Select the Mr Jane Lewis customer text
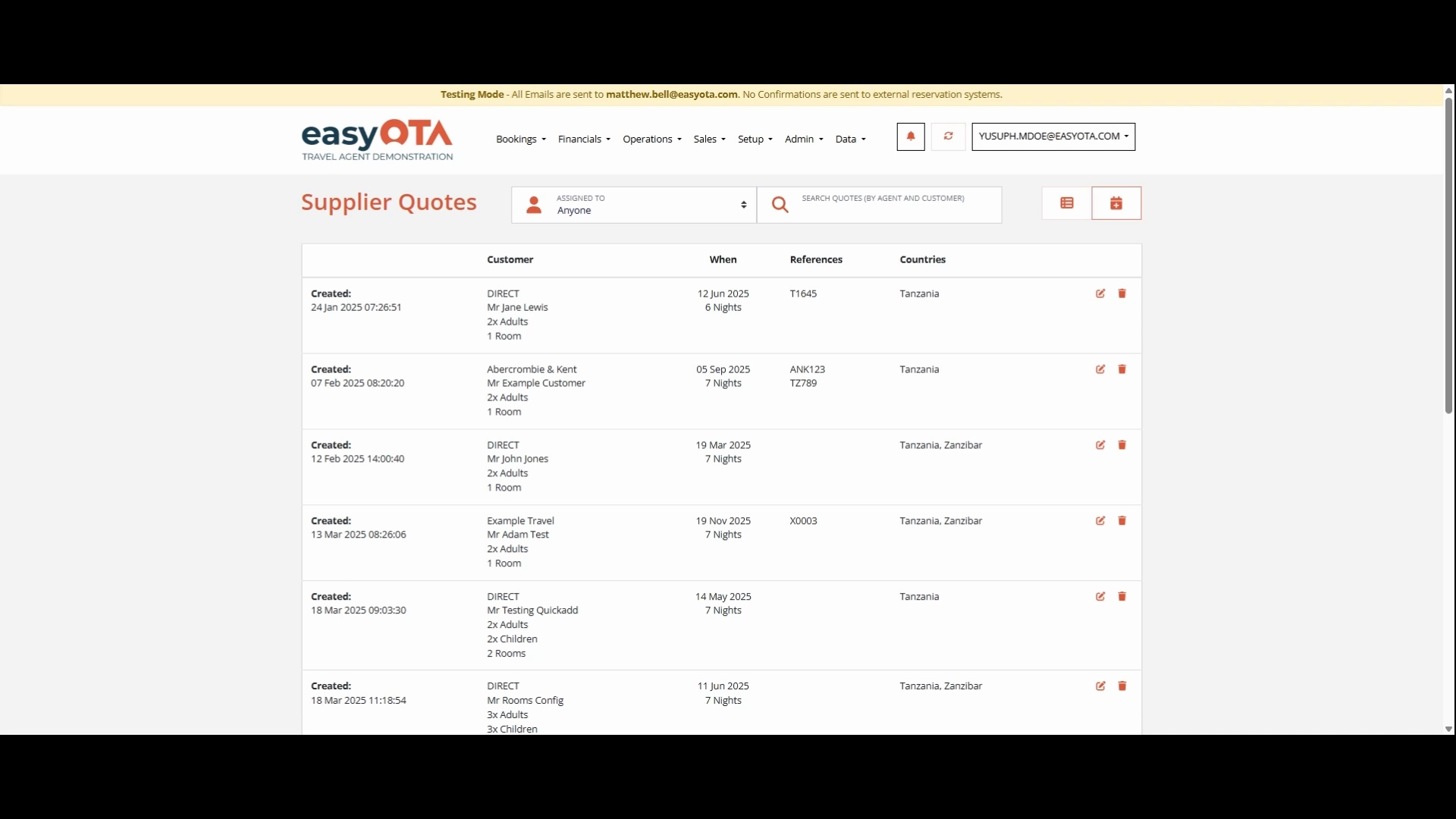Image resolution: width=1456 pixels, height=819 pixels. point(517,307)
